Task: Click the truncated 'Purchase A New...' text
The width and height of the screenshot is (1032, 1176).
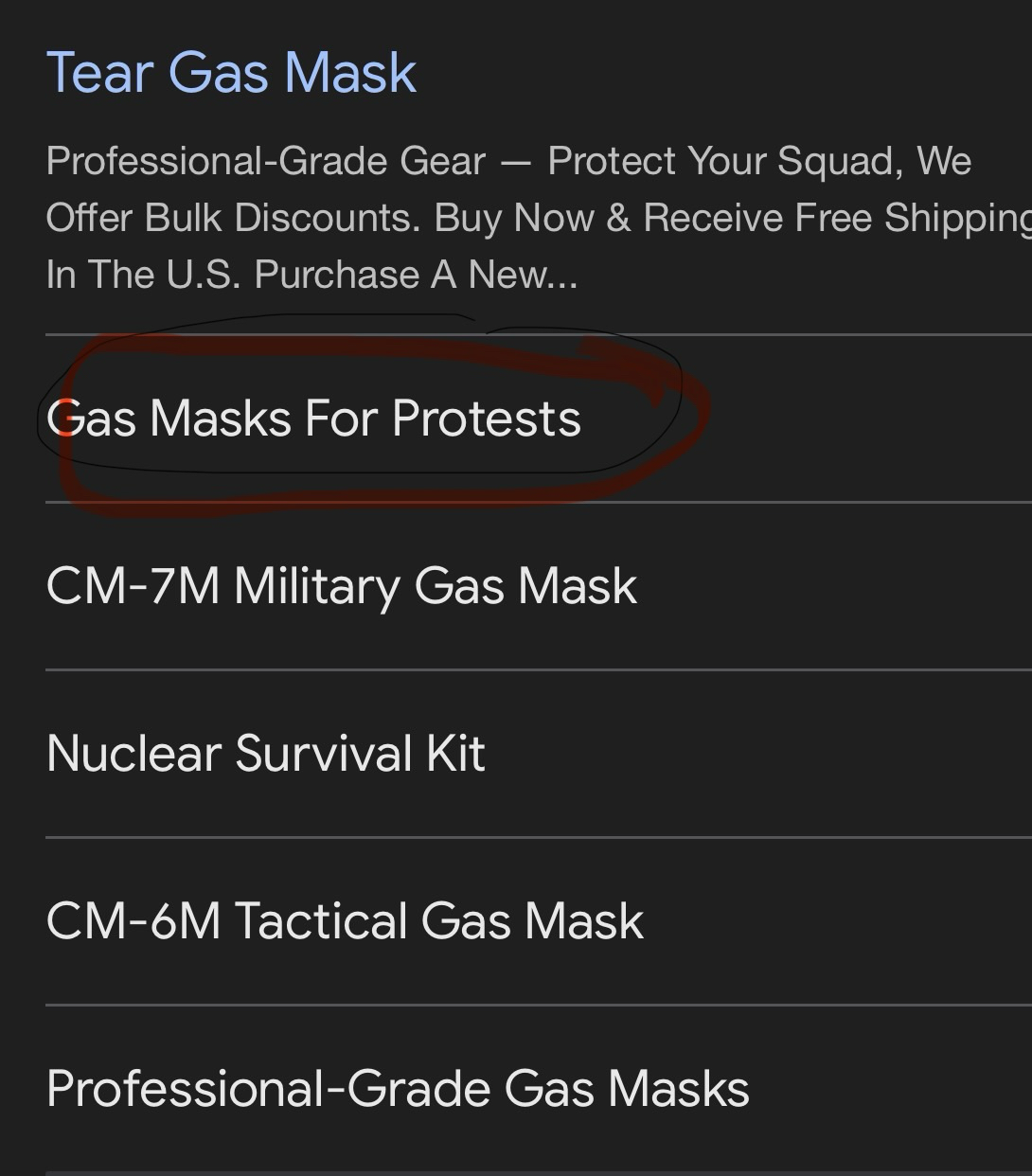Action: (415, 275)
